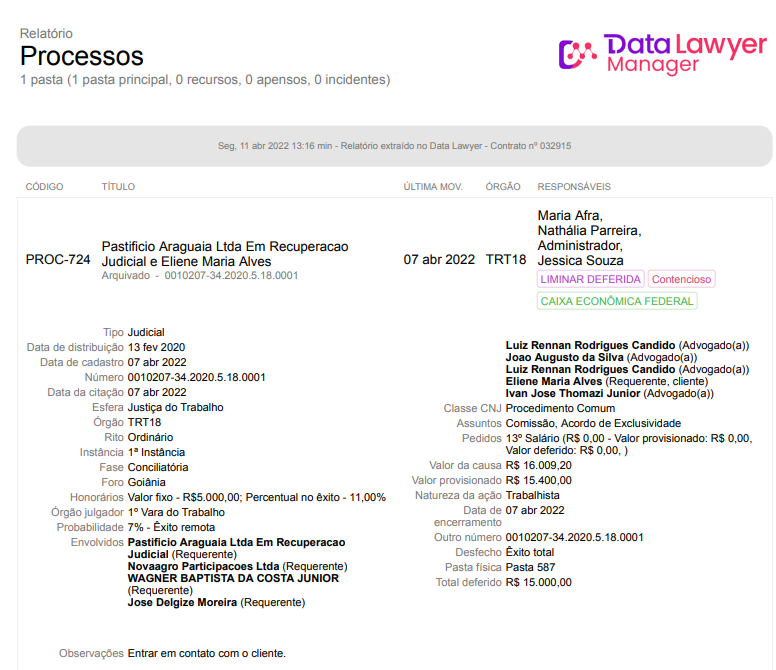The width and height of the screenshot is (776, 670).
Task: Open process code PROC-724
Action: [58, 260]
